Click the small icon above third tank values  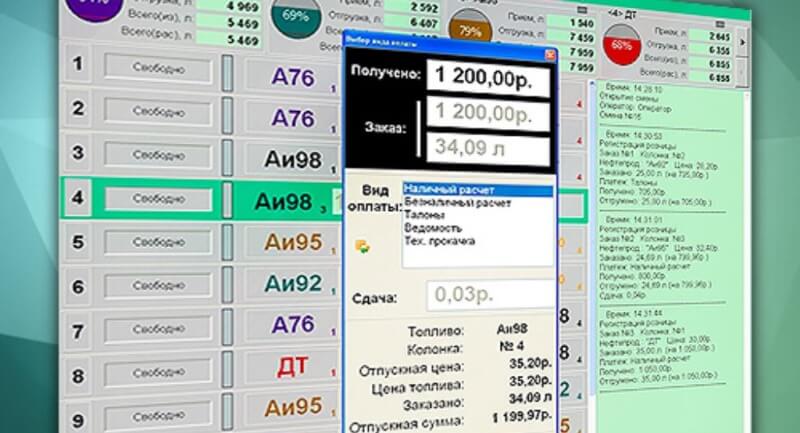tap(582, 10)
